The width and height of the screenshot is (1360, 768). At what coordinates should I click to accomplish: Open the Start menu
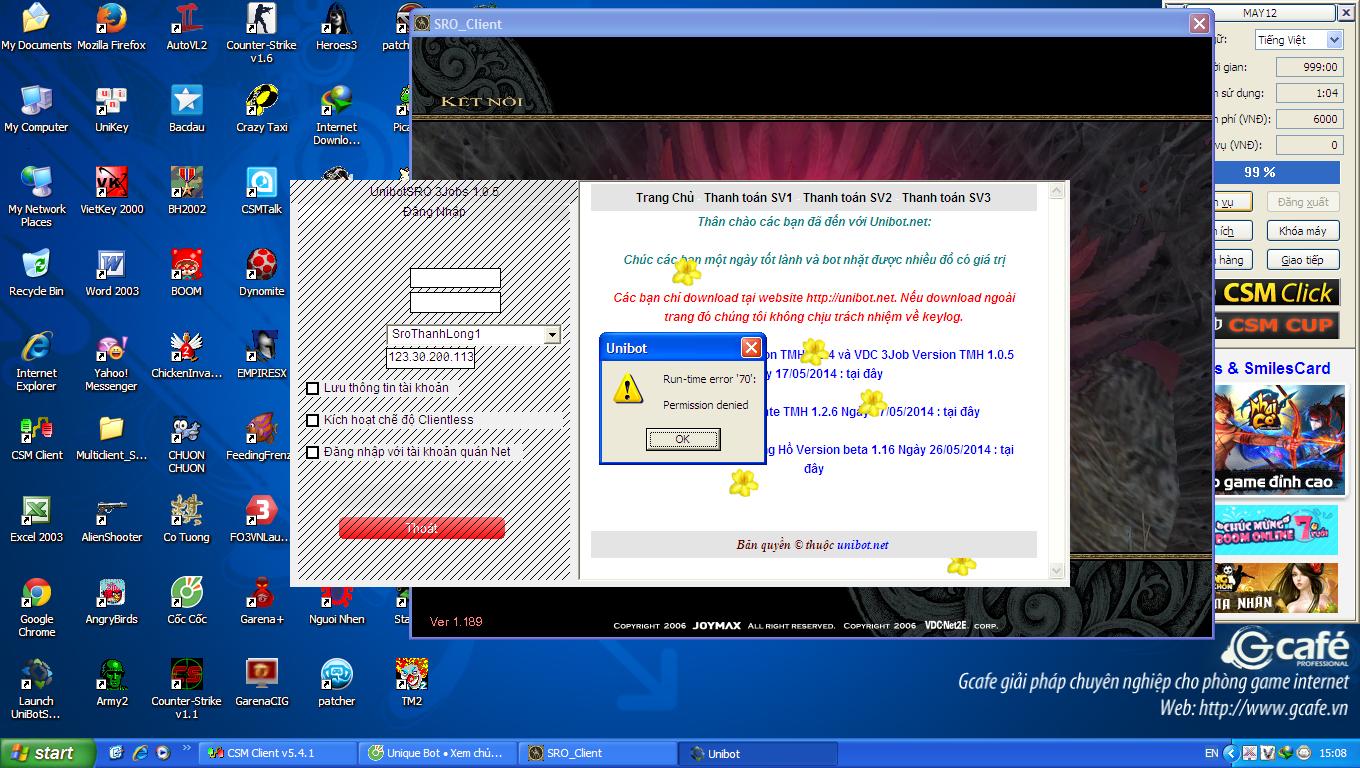click(x=48, y=753)
